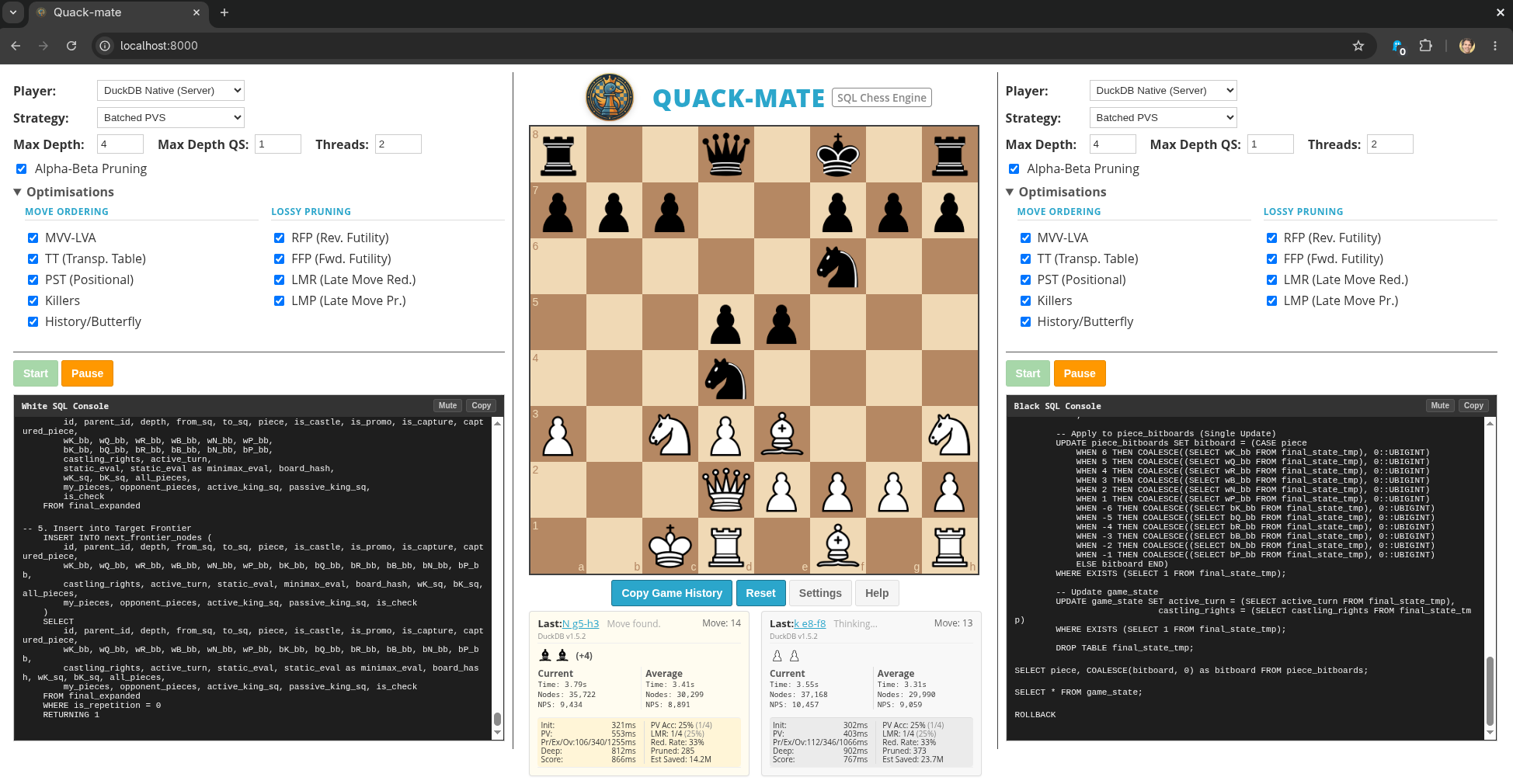Click the Quack-mate duck logo icon

tap(610, 98)
